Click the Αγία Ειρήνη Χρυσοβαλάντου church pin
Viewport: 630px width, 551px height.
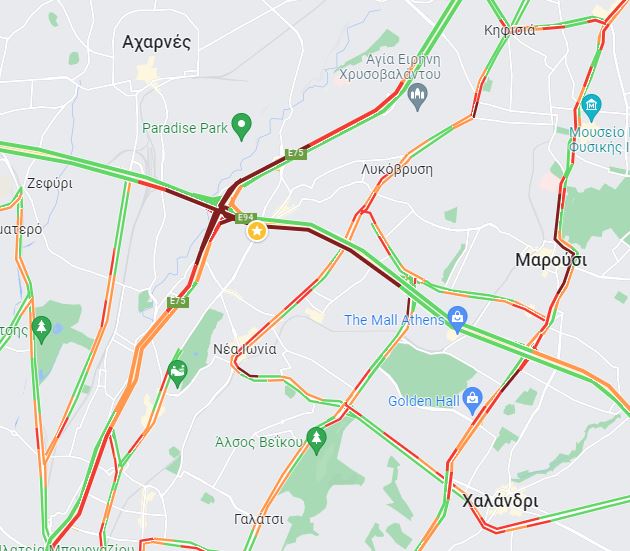click(x=417, y=96)
